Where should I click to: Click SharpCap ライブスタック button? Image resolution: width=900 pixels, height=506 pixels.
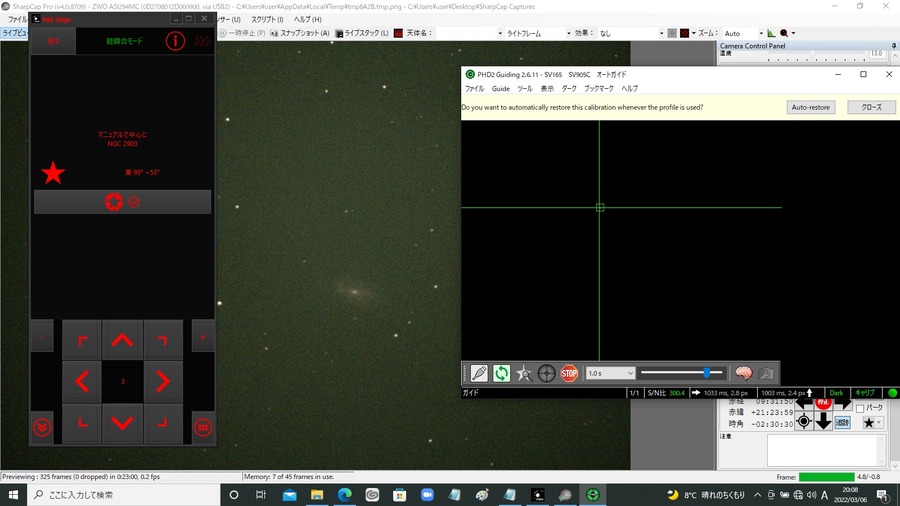(362, 33)
